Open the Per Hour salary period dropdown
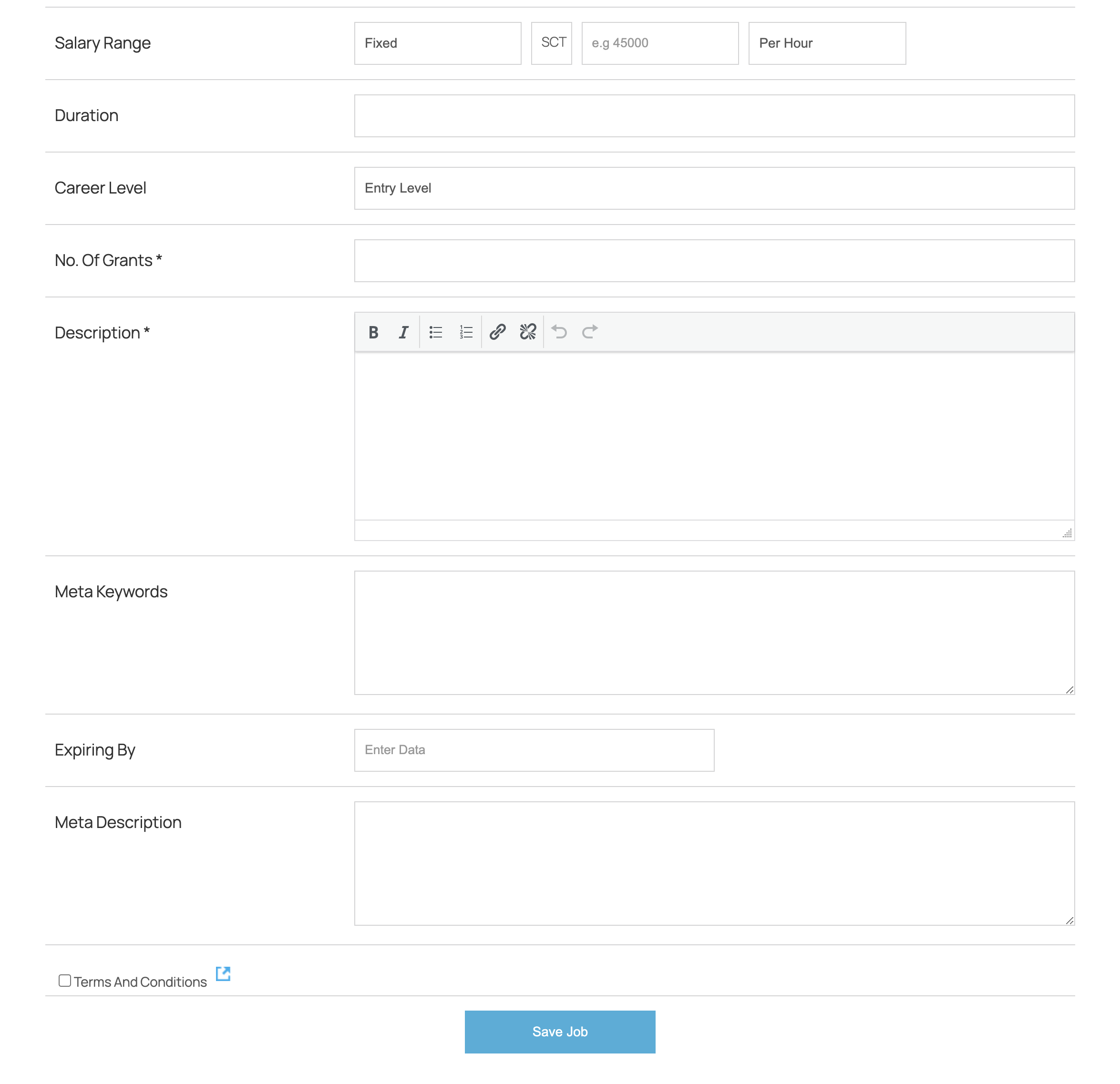Screen dimensions: 1120x1084 tap(826, 43)
